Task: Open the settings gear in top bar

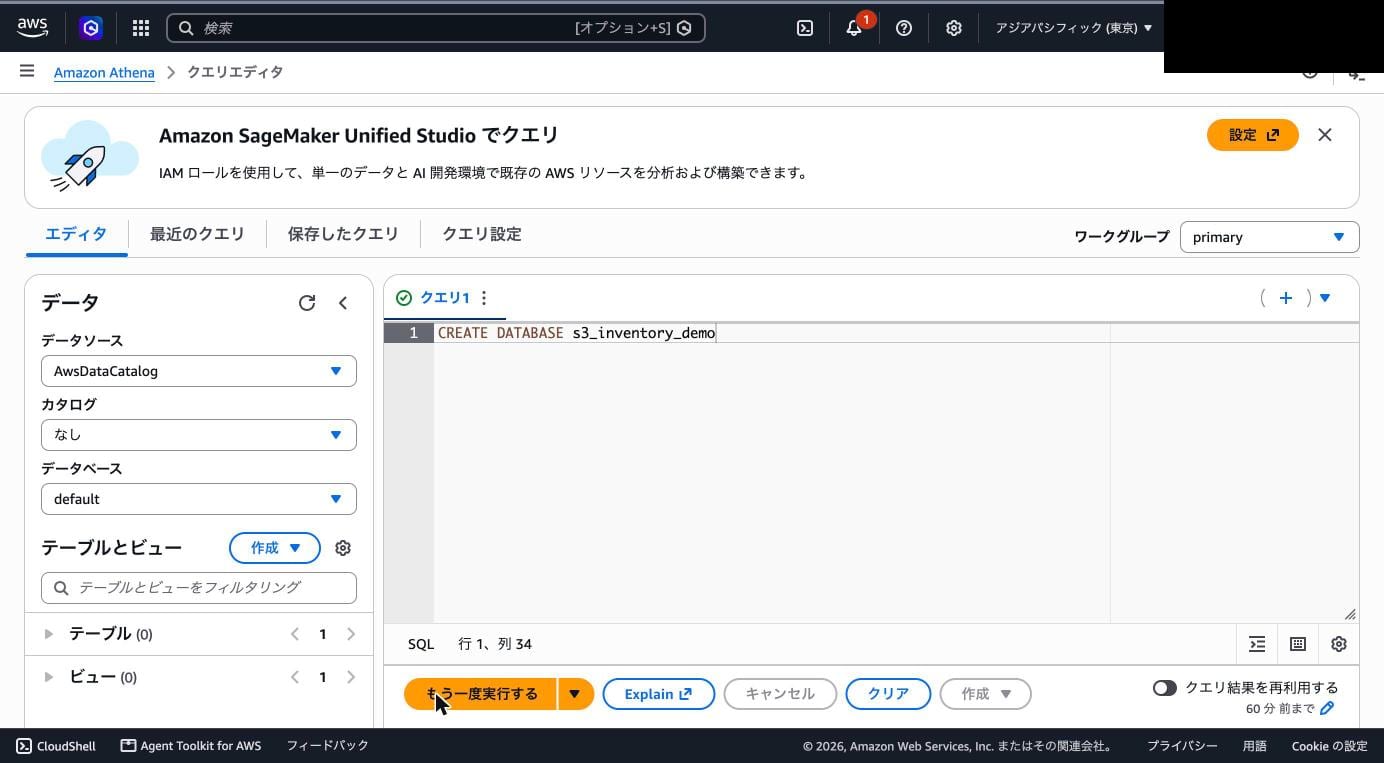Action: click(x=954, y=28)
